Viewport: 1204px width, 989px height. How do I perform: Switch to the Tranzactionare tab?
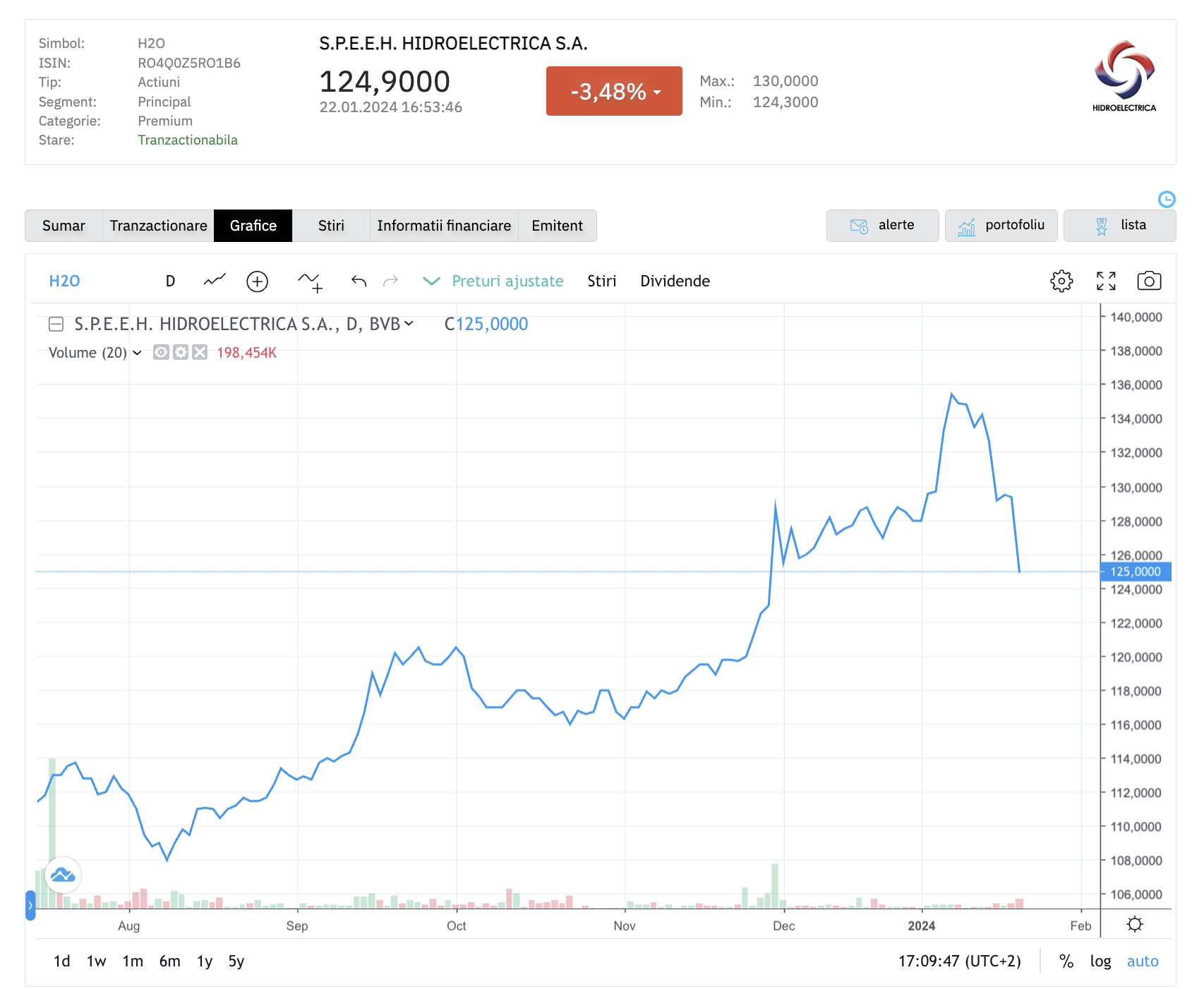pyautogui.click(x=158, y=226)
